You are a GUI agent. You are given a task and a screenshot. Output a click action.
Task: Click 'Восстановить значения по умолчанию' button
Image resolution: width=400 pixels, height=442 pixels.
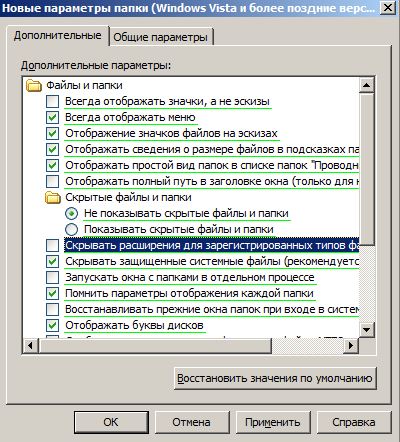point(275,378)
